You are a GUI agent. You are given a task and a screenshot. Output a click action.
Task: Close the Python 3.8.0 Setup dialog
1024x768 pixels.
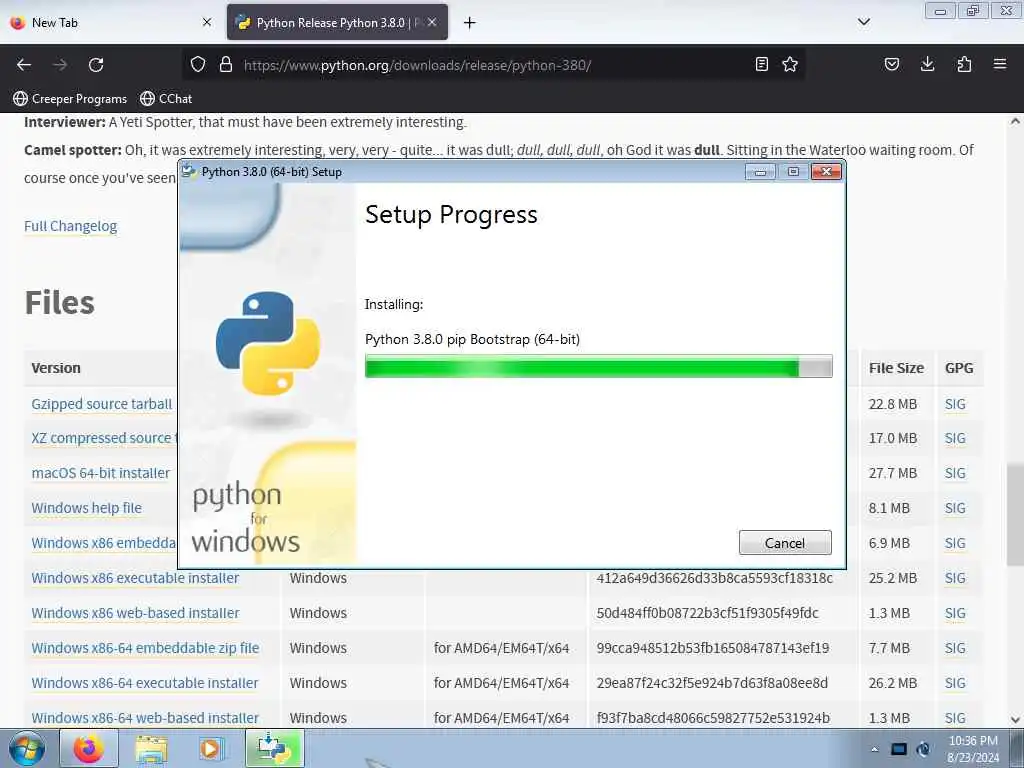(826, 172)
